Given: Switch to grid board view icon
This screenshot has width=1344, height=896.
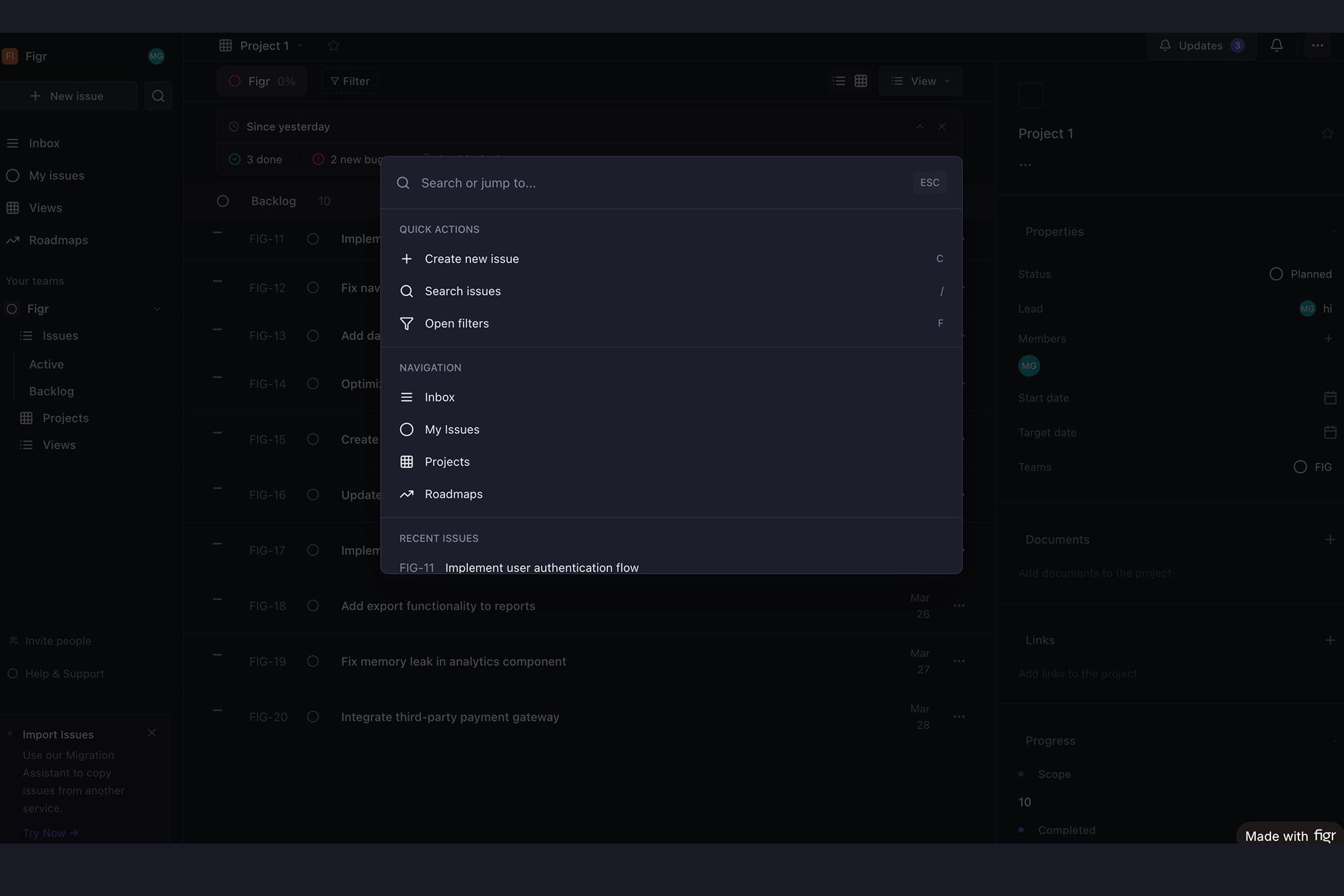Looking at the screenshot, I should (x=861, y=81).
